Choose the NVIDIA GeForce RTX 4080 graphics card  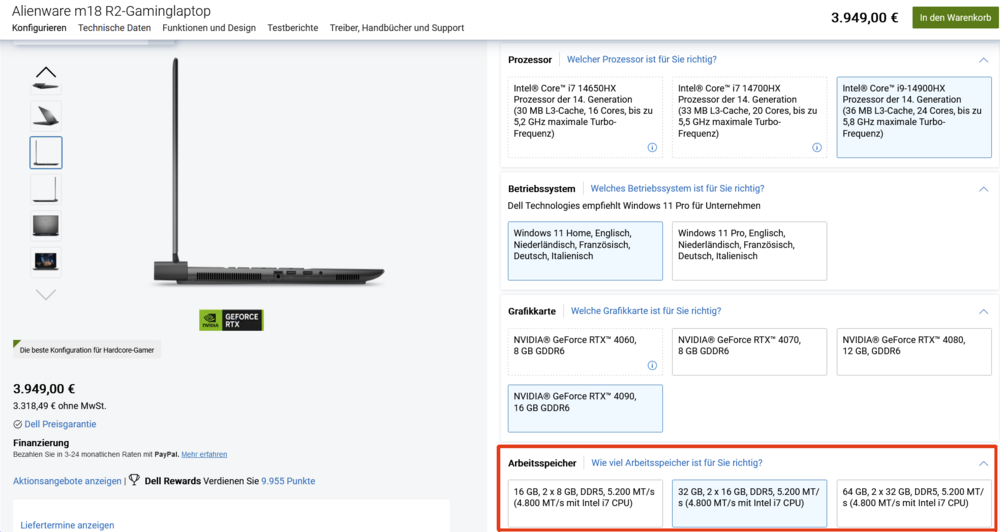[913, 352]
